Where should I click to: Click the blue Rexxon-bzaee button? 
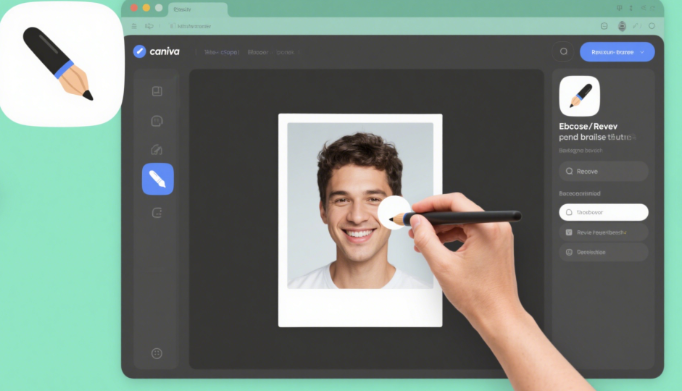click(x=617, y=52)
